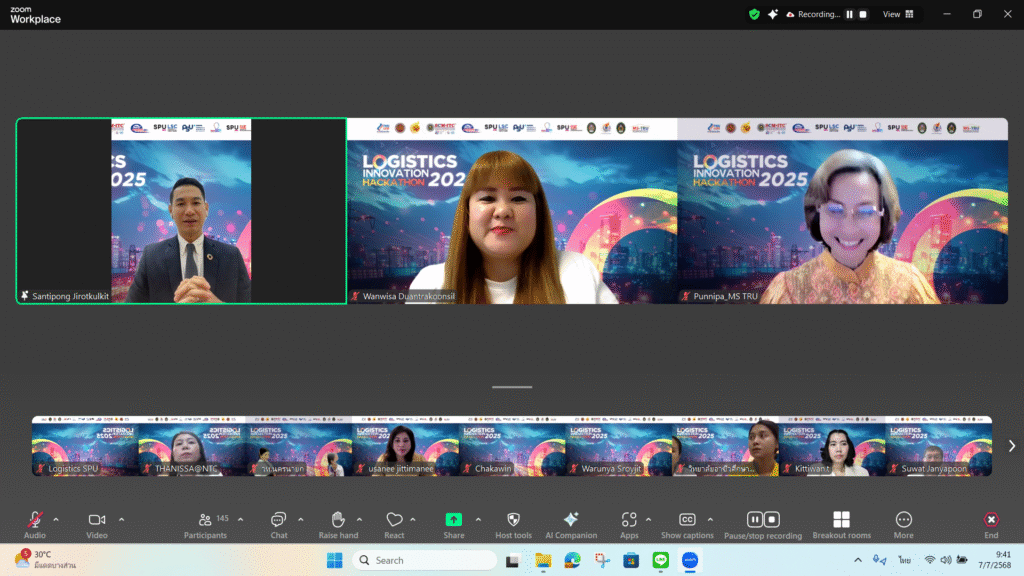Select the Punnipa_MS TRU video tile
Viewport: 1024px width, 576px height.
coord(842,211)
